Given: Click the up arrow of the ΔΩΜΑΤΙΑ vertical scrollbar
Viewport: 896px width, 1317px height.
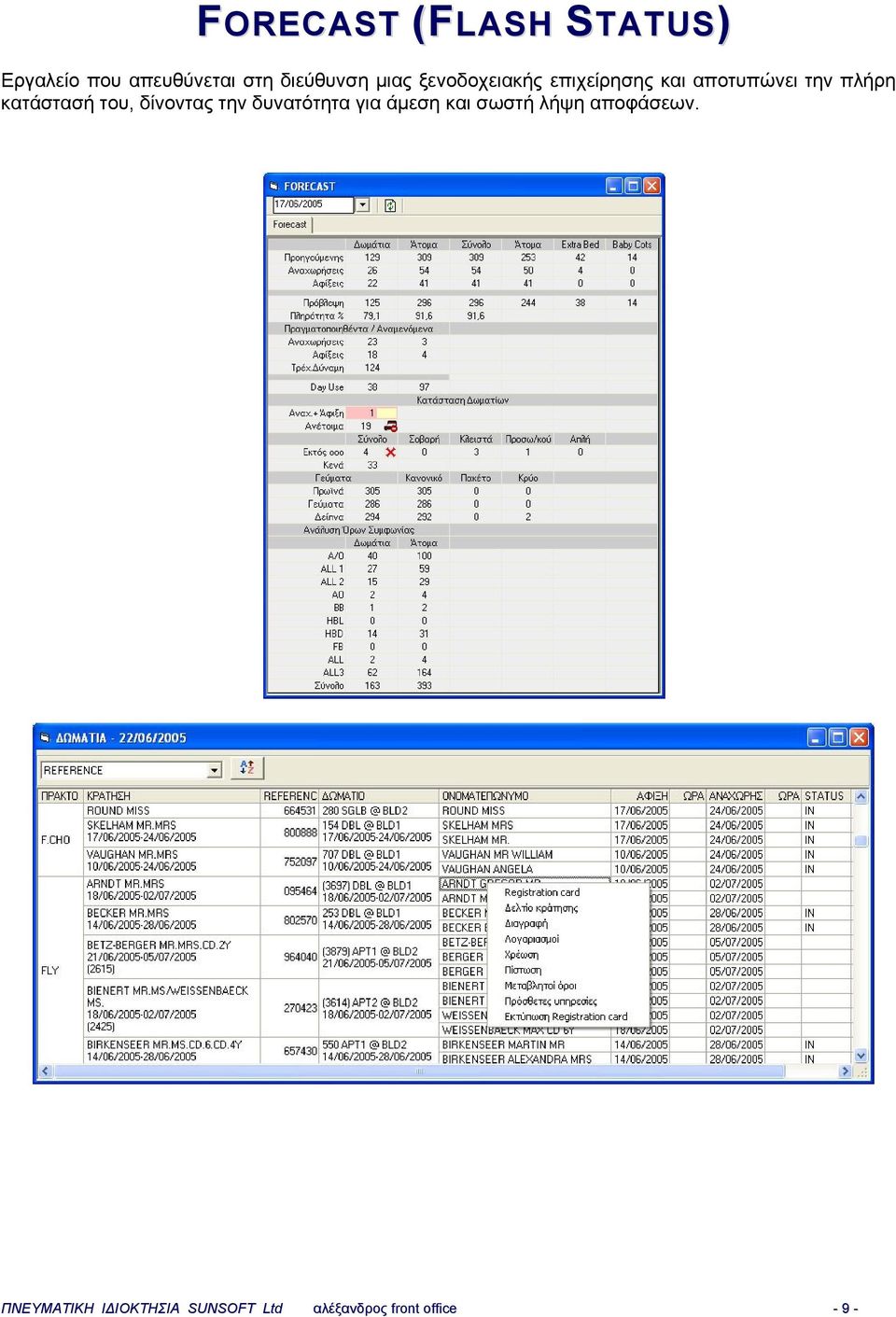Looking at the screenshot, I should [861, 797].
